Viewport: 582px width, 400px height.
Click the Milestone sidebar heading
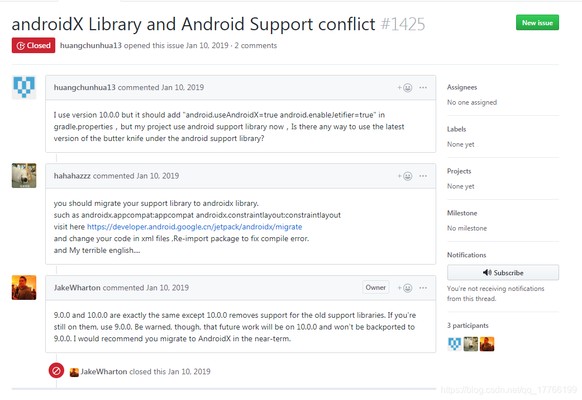[462, 213]
